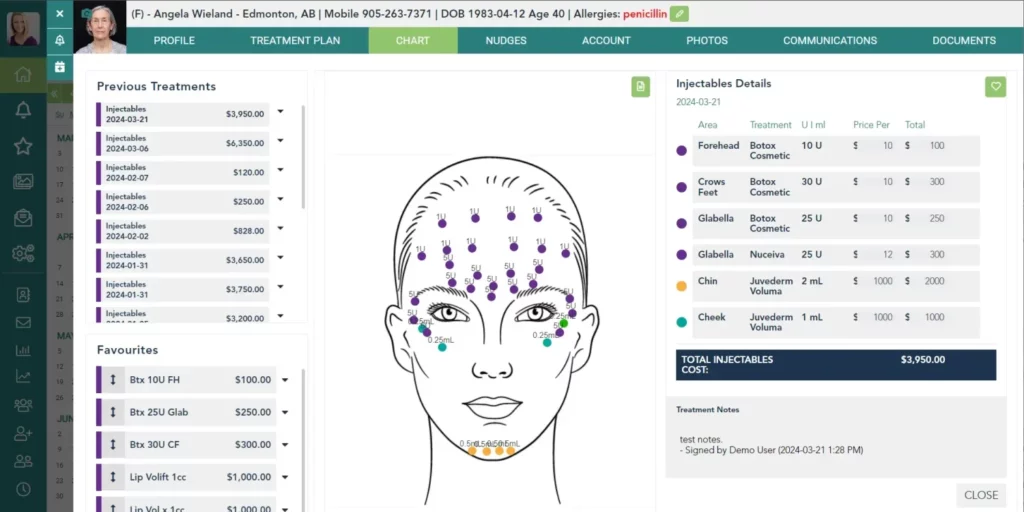The width and height of the screenshot is (1024, 512).
Task: Go to the Communications tab
Action: pyautogui.click(x=829, y=41)
